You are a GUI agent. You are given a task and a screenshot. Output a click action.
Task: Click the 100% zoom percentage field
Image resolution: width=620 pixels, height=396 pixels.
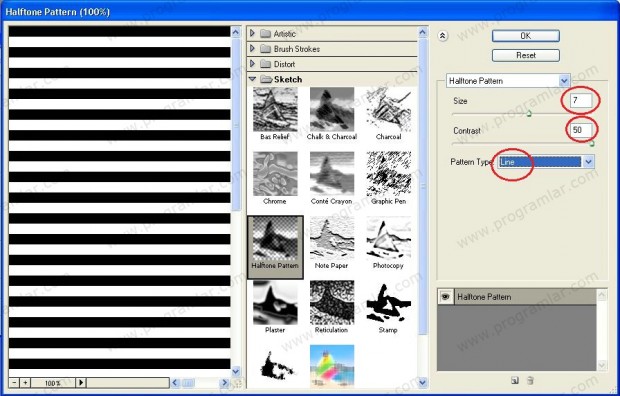53,383
